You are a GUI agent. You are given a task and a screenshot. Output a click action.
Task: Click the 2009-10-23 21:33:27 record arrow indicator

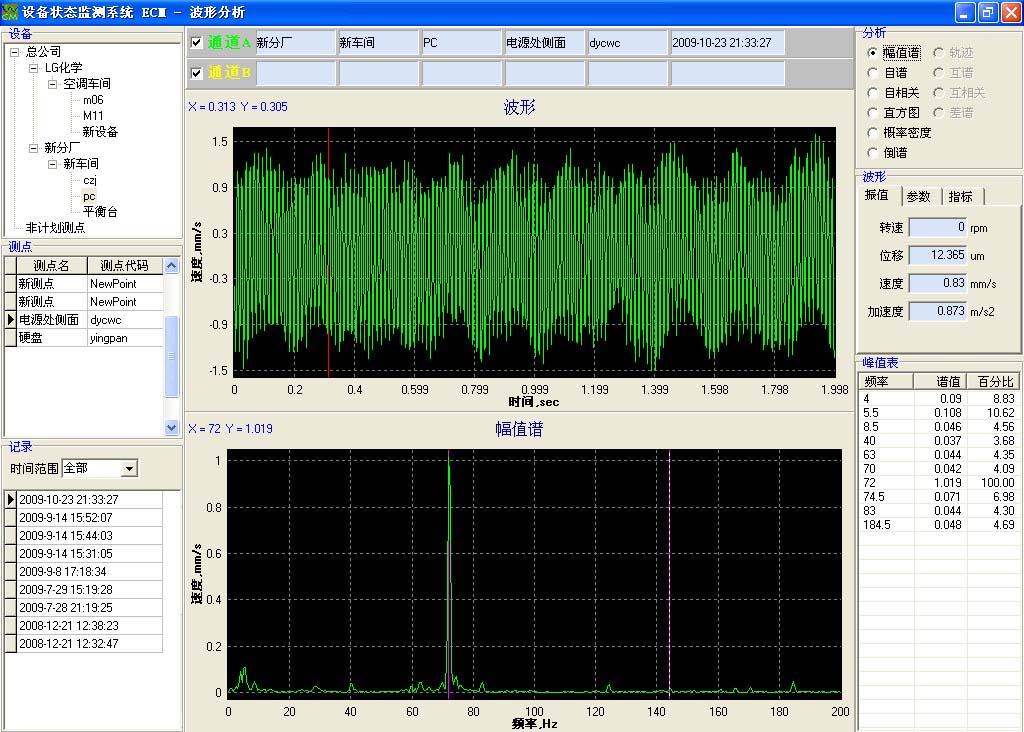(9, 498)
